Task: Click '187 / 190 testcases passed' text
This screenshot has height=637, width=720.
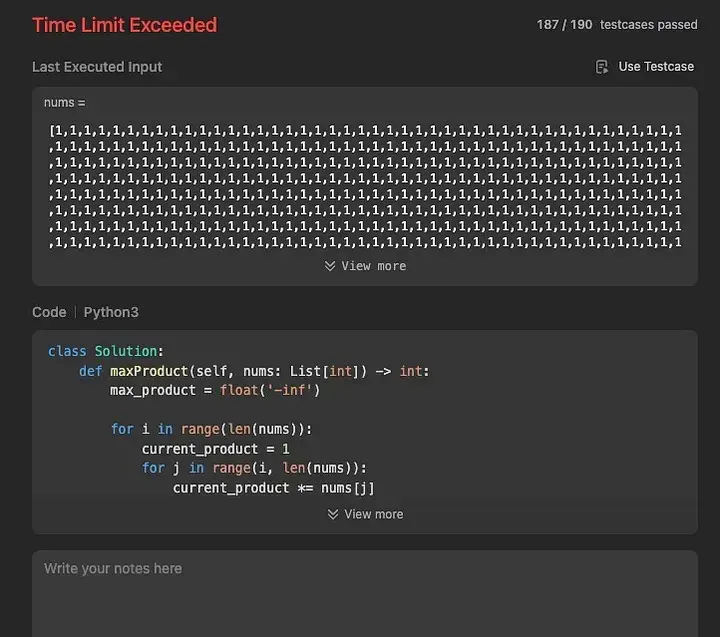Action: pyautogui.click(x=617, y=25)
